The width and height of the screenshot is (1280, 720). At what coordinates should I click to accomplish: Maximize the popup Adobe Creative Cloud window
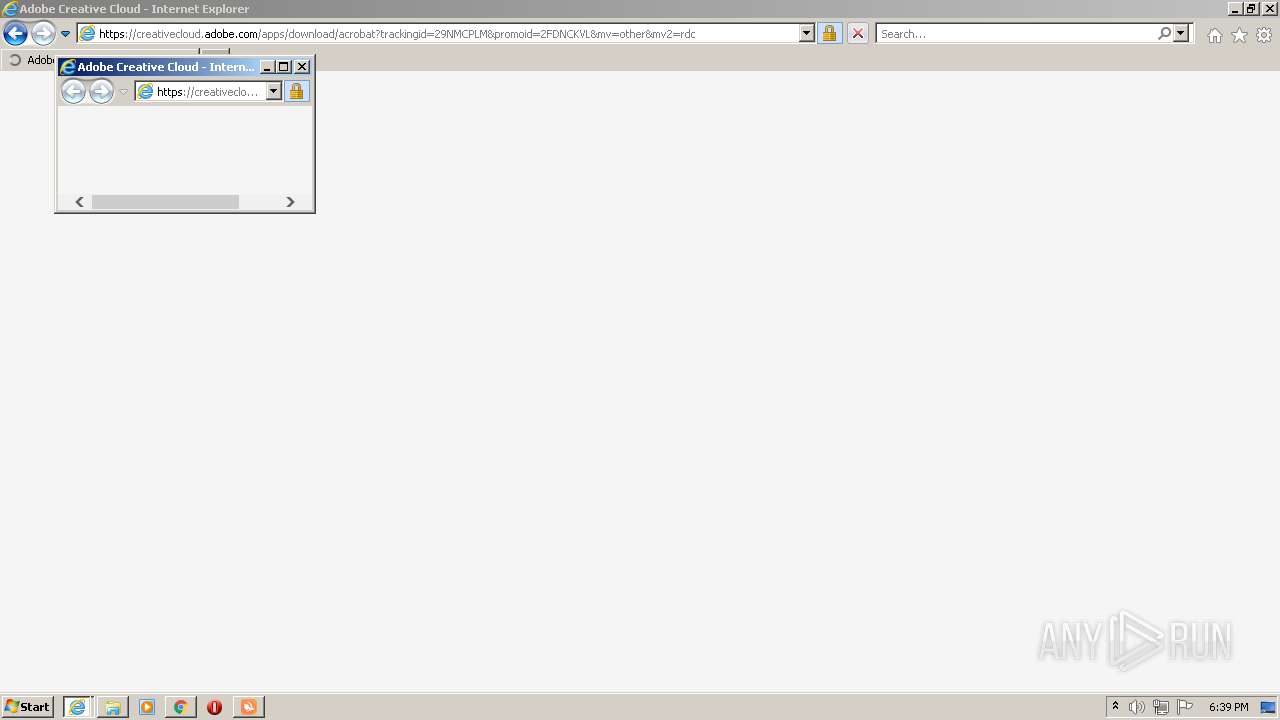click(283, 67)
